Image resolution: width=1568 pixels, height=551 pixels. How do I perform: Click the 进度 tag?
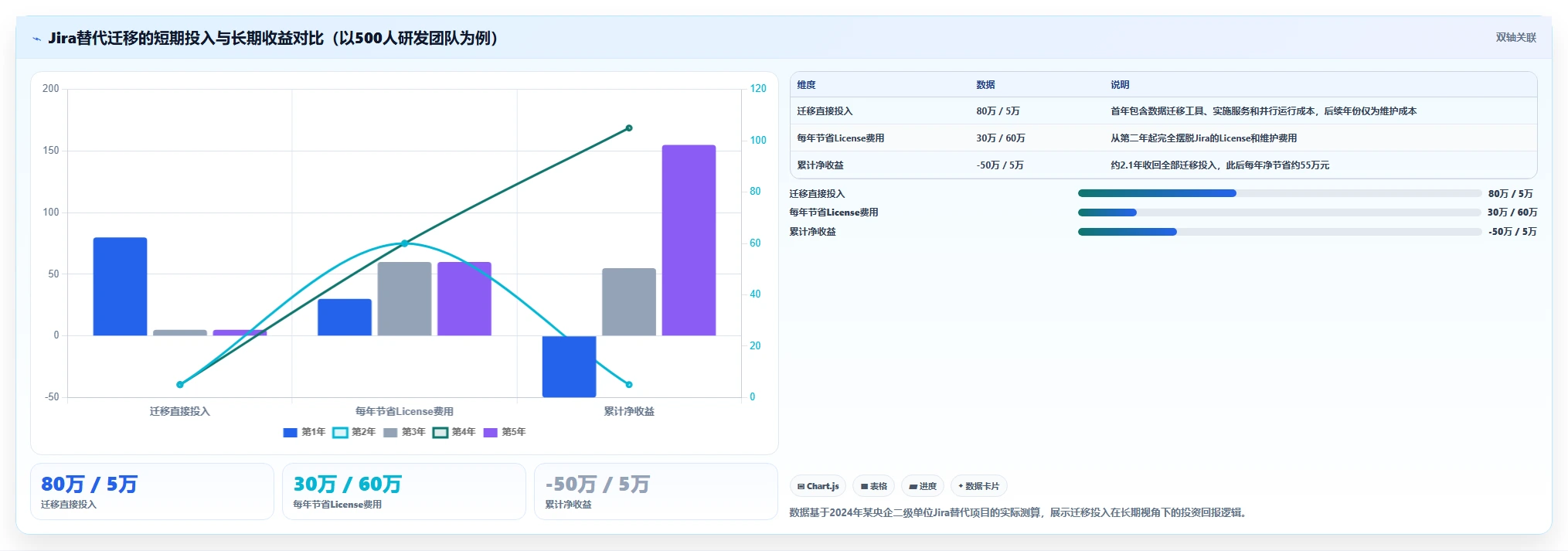[x=923, y=486]
